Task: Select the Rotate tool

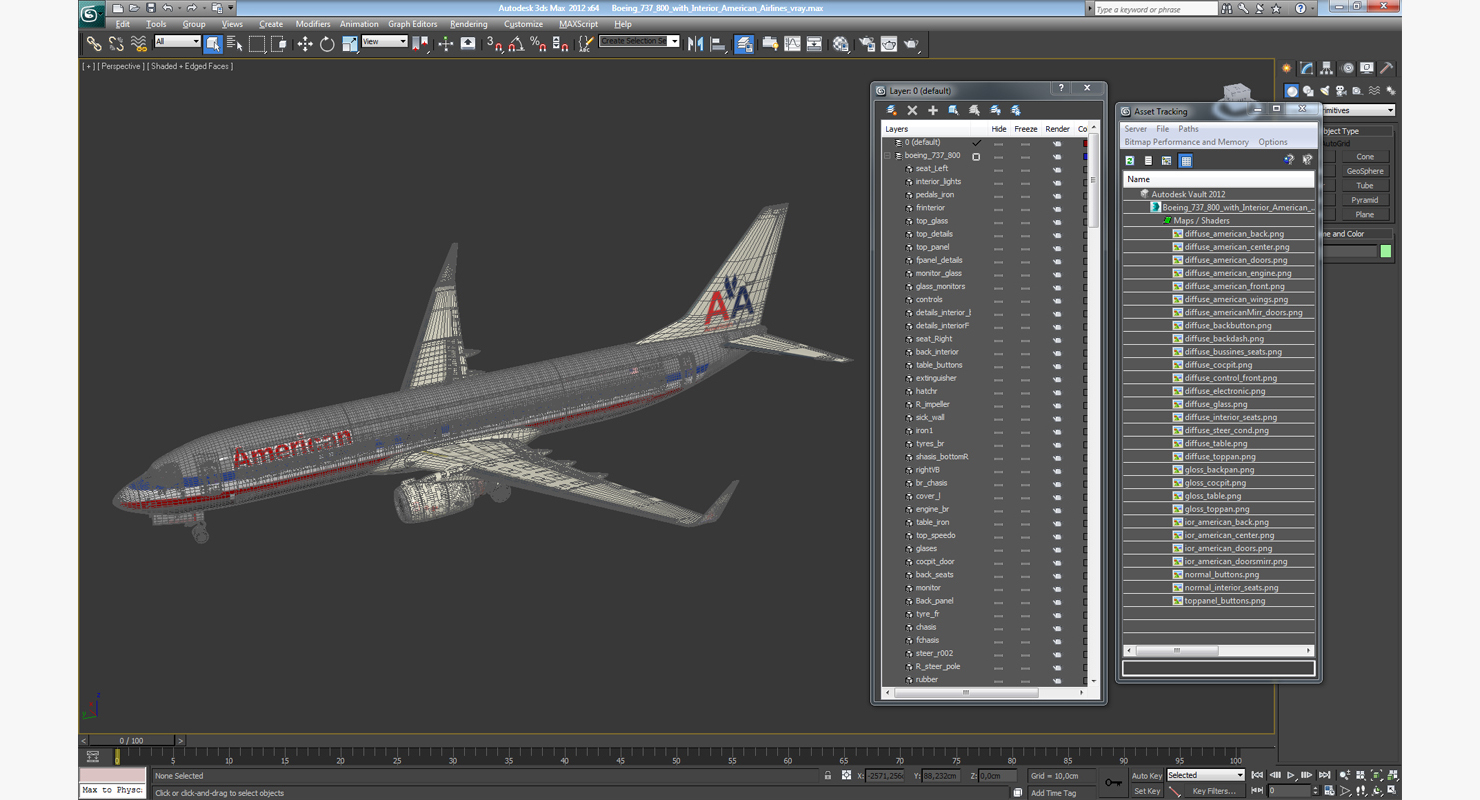Action: tap(327, 43)
